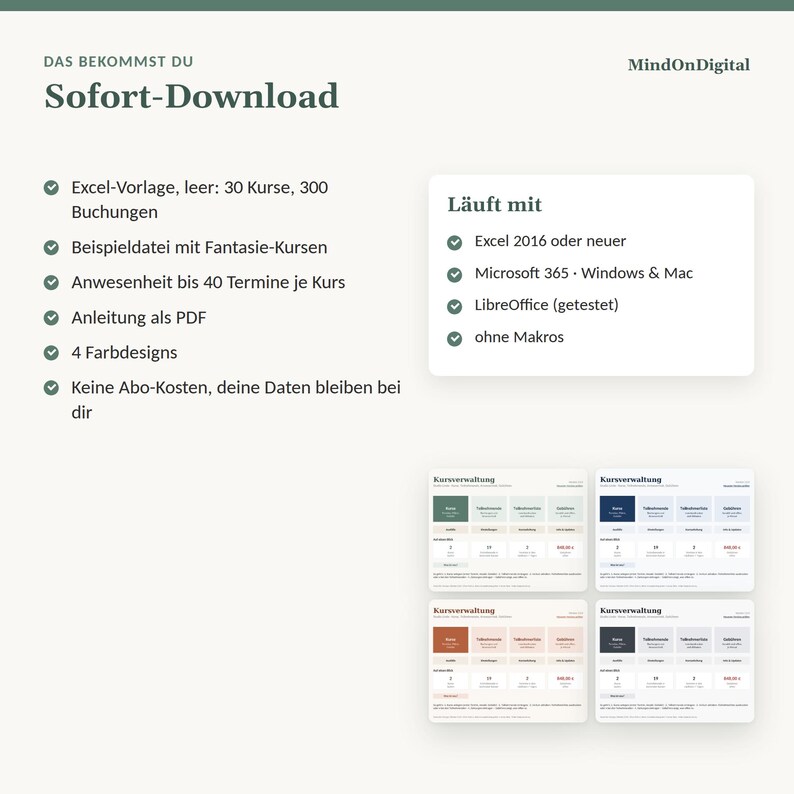Click the checkmark next to Anleitung als PDF
This screenshot has height=794, width=794.
tap(51, 318)
